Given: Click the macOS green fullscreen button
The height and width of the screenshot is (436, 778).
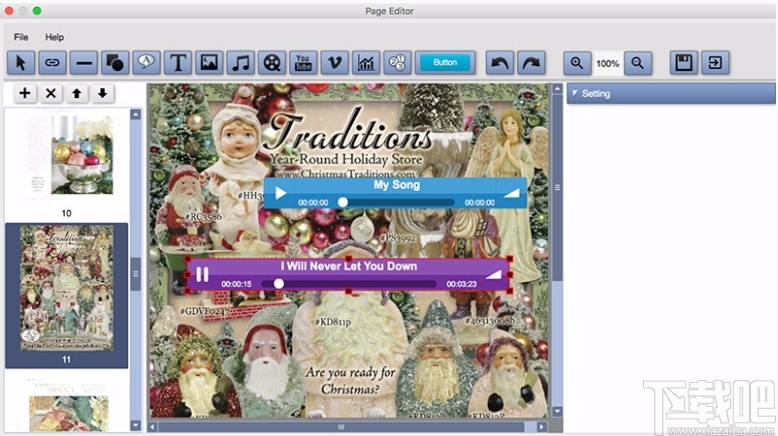Looking at the screenshot, I should pos(37,10).
